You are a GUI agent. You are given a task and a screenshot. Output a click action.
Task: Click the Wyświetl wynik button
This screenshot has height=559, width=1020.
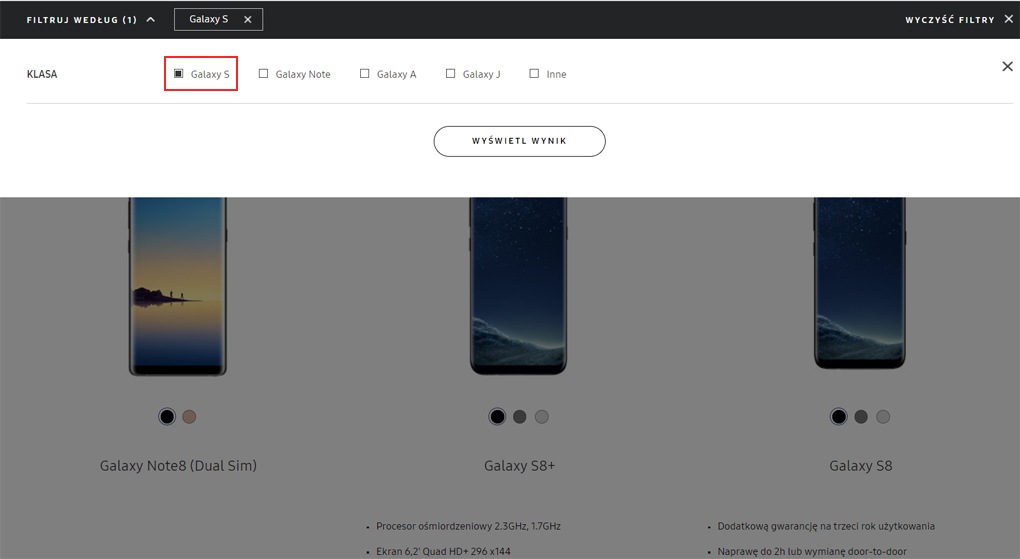point(519,141)
